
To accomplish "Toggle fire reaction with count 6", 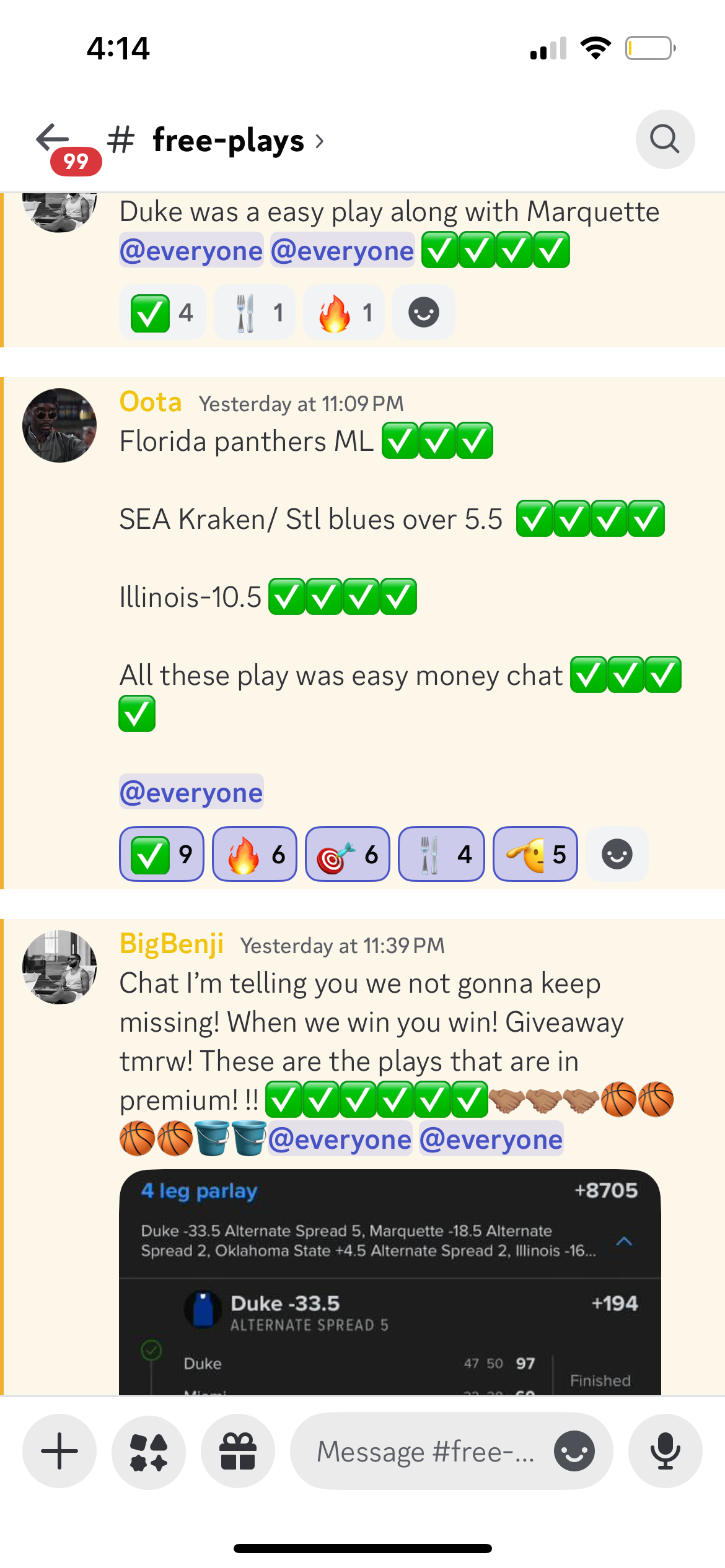I will 255,854.
